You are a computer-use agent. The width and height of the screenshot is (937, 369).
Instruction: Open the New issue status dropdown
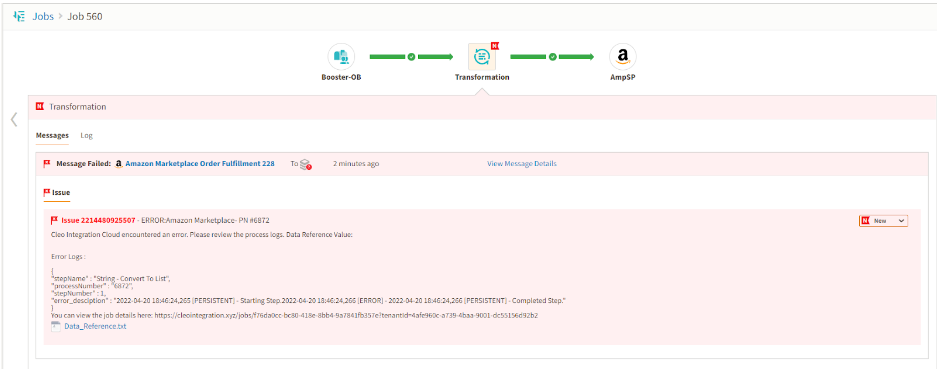[883, 221]
